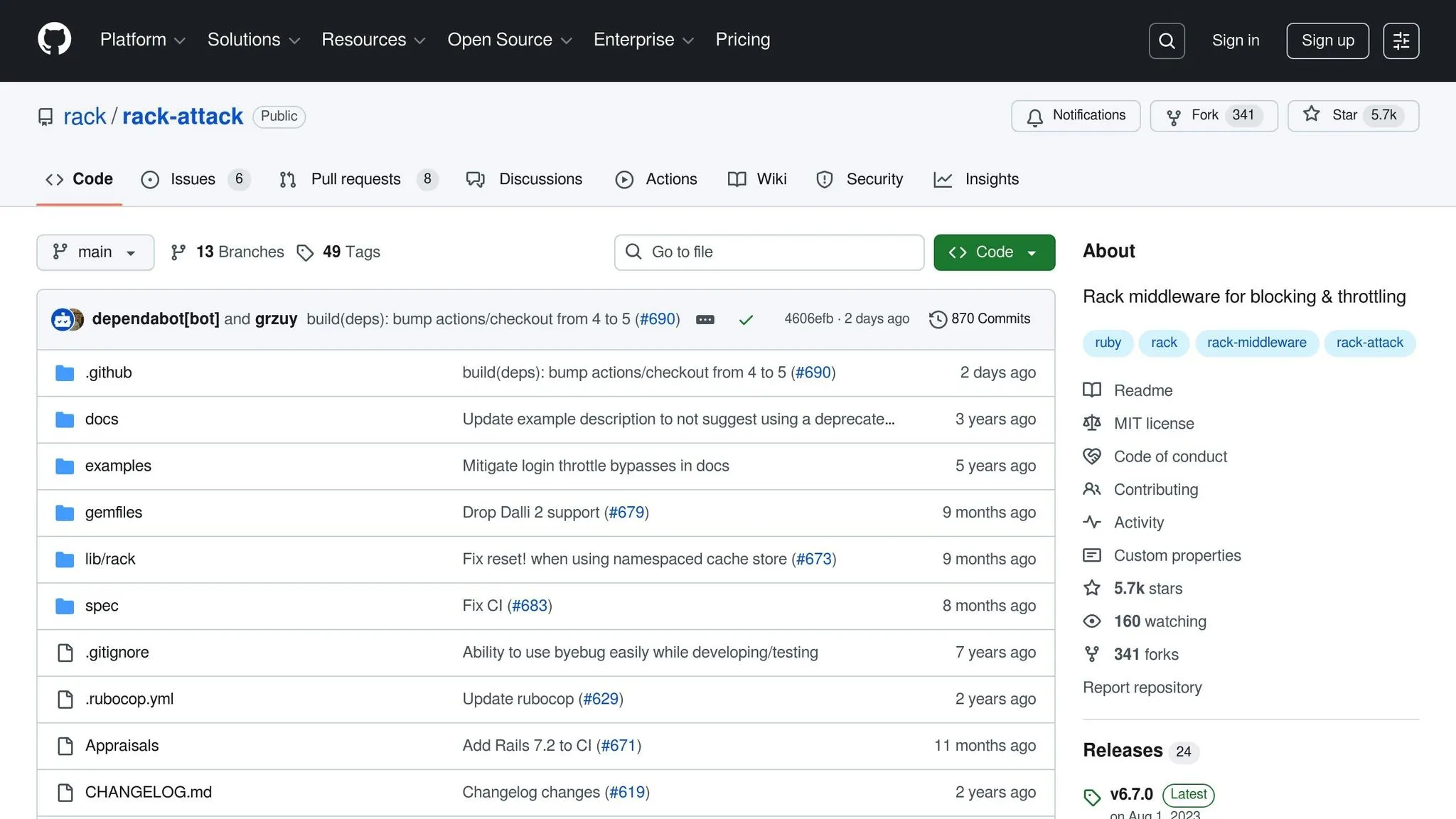Open the gemfiles folder
This screenshot has width=1456, height=819.
pos(114,513)
